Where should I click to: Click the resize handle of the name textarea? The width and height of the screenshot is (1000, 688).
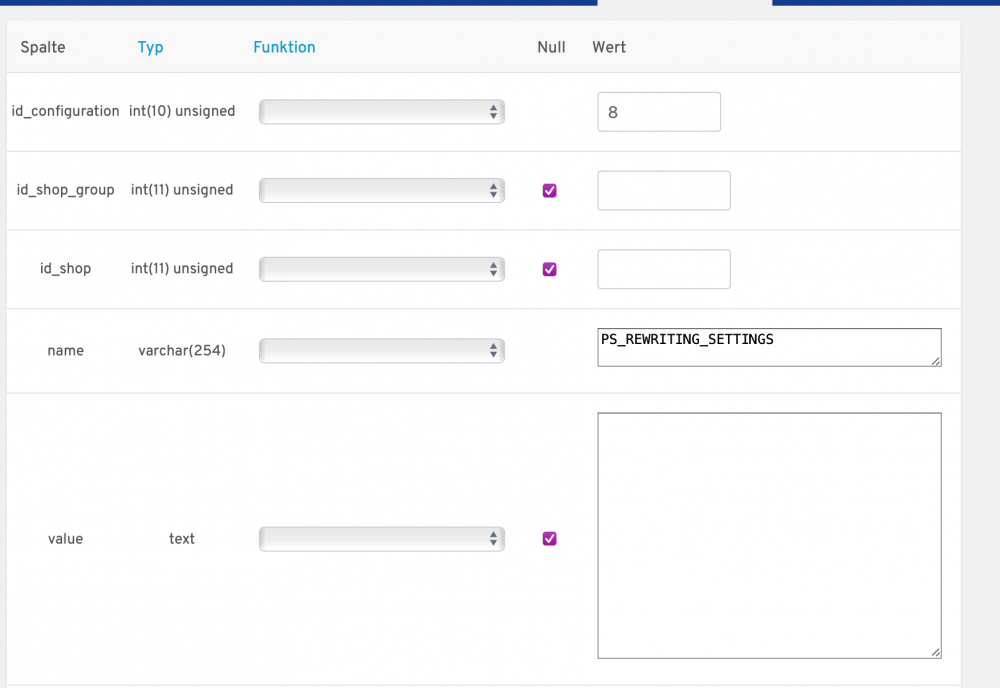coord(936,361)
